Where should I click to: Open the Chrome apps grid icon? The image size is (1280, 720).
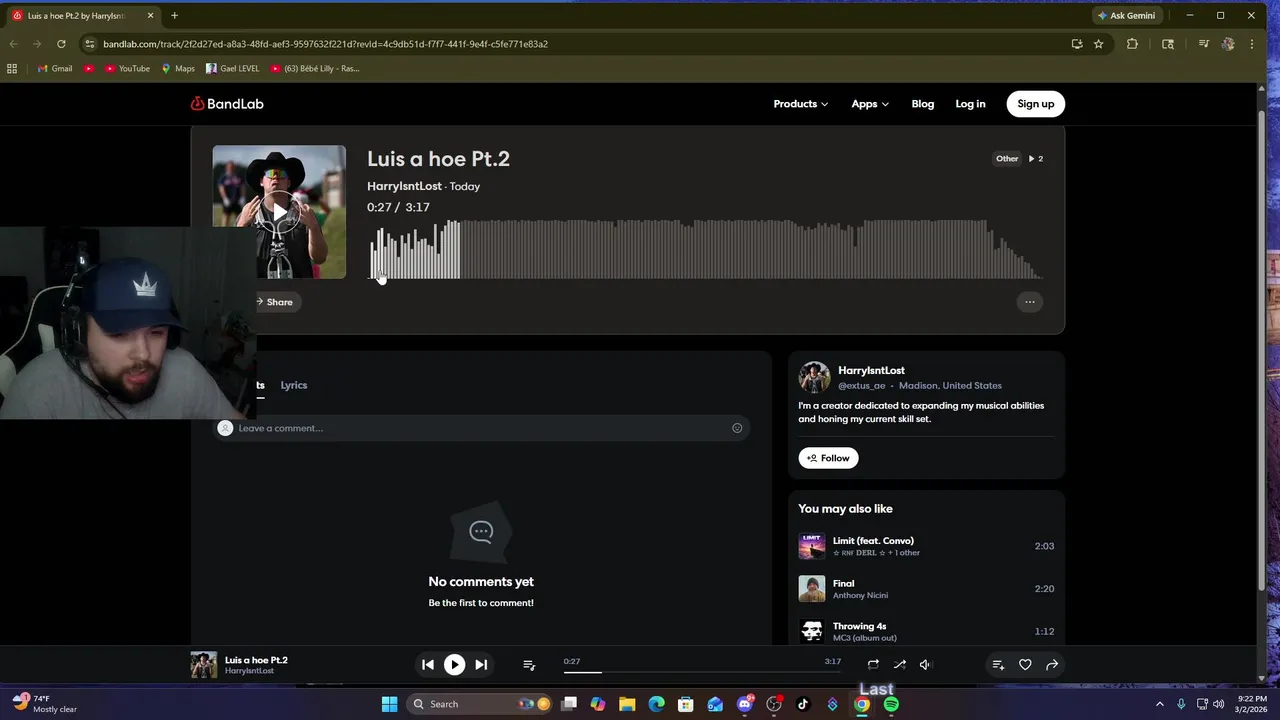tap(12, 69)
